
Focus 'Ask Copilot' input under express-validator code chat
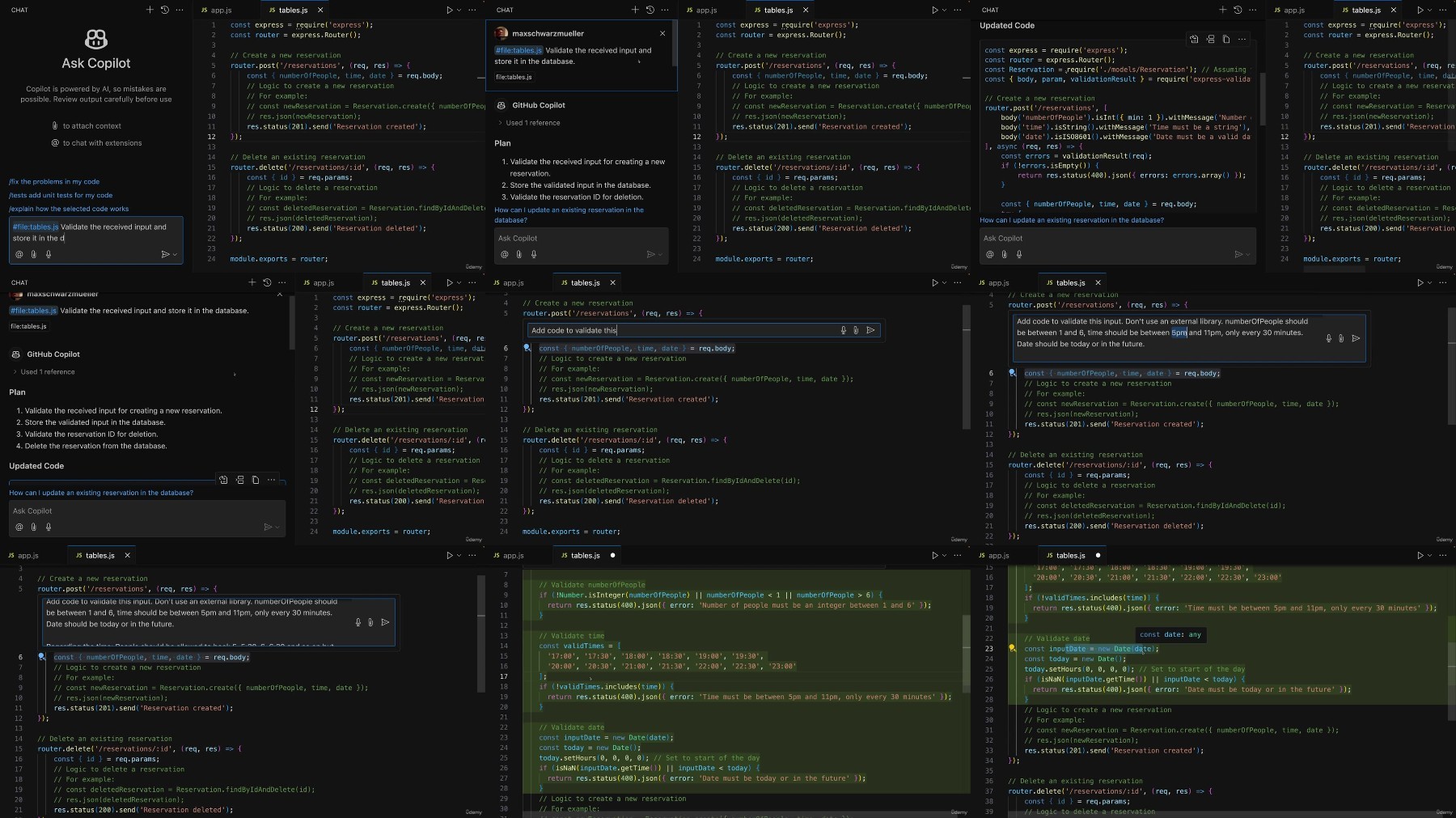pyautogui.click(x=1118, y=238)
